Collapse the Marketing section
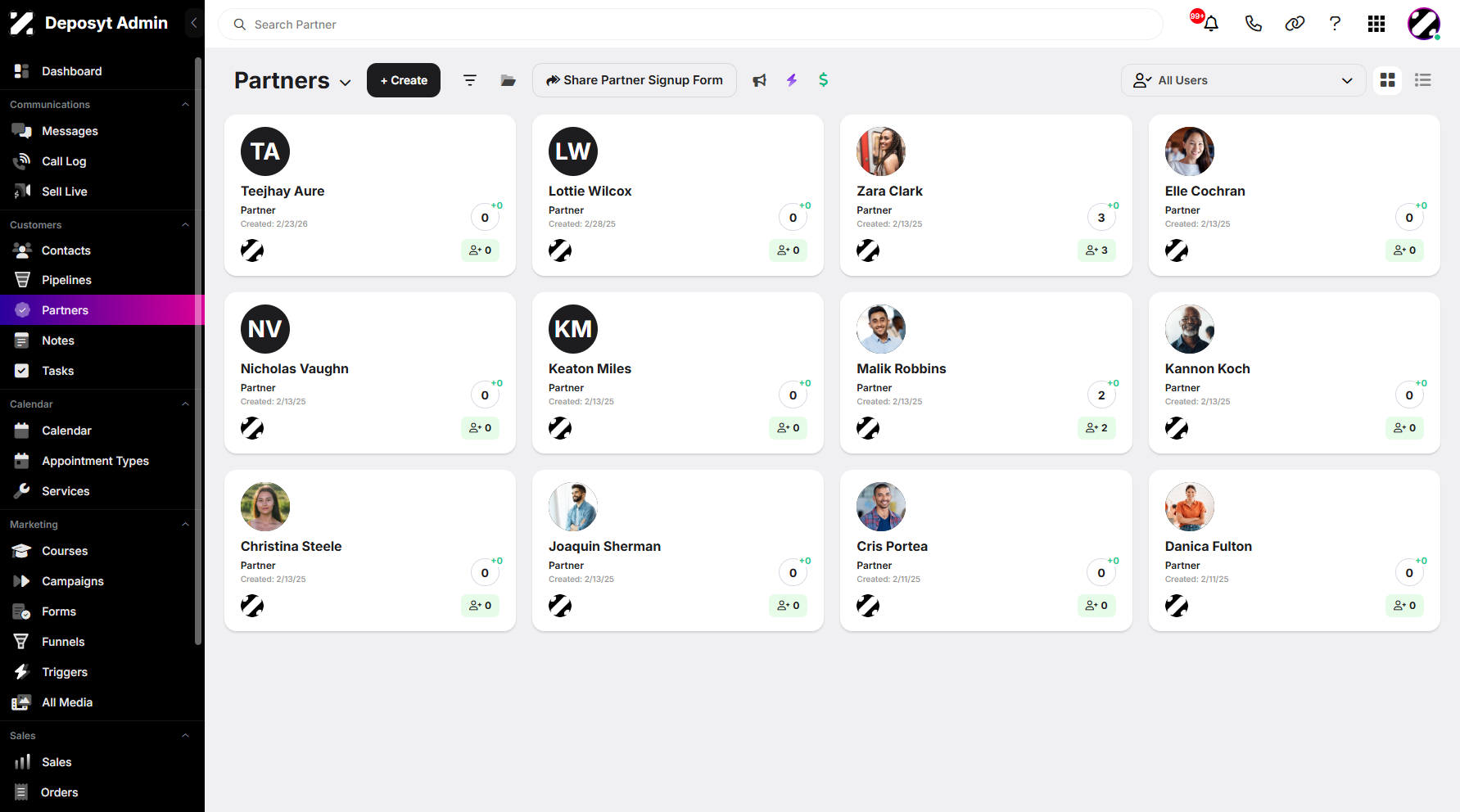Image resolution: width=1460 pixels, height=812 pixels. [185, 525]
